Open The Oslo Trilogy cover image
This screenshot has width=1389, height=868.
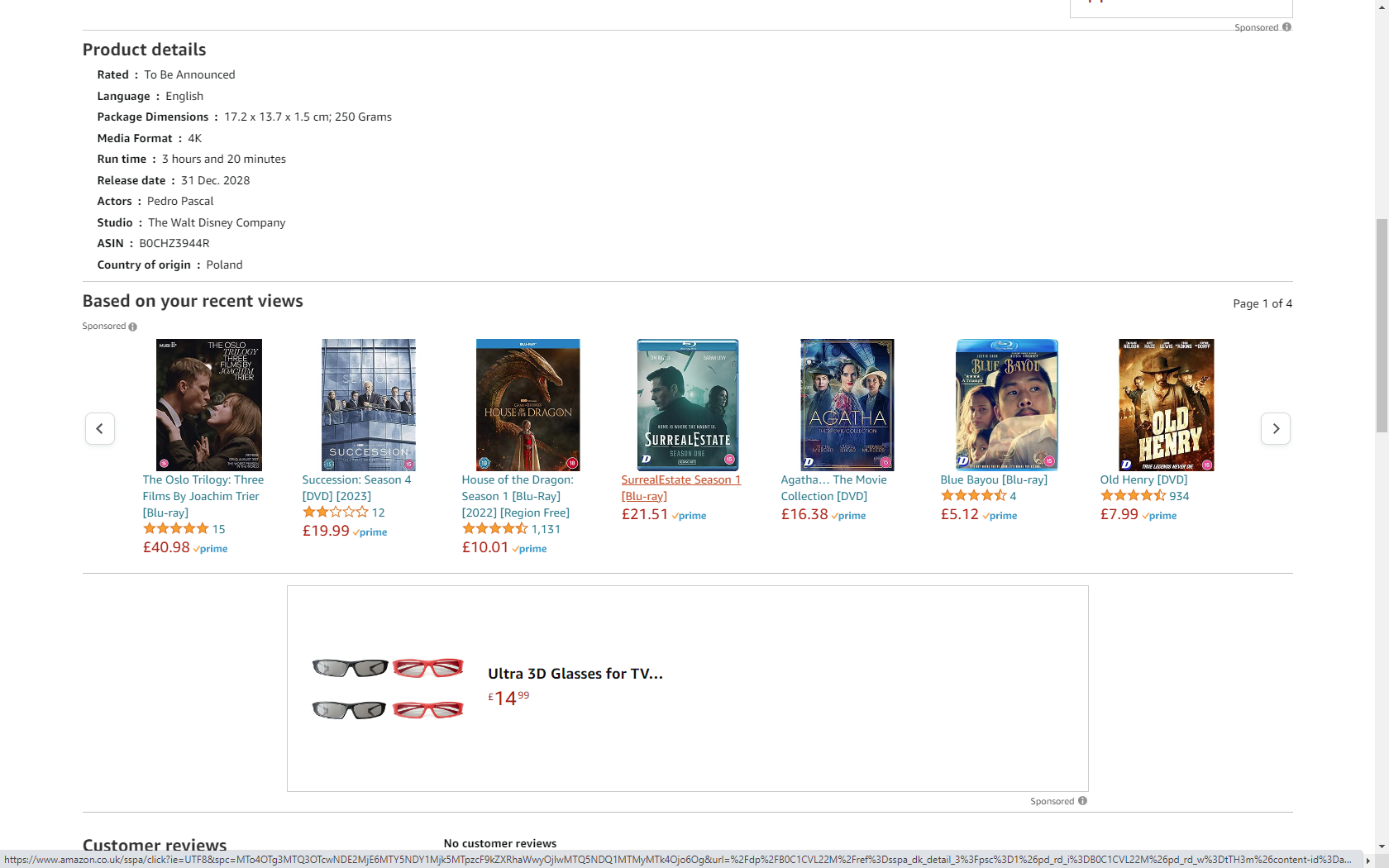pos(209,405)
